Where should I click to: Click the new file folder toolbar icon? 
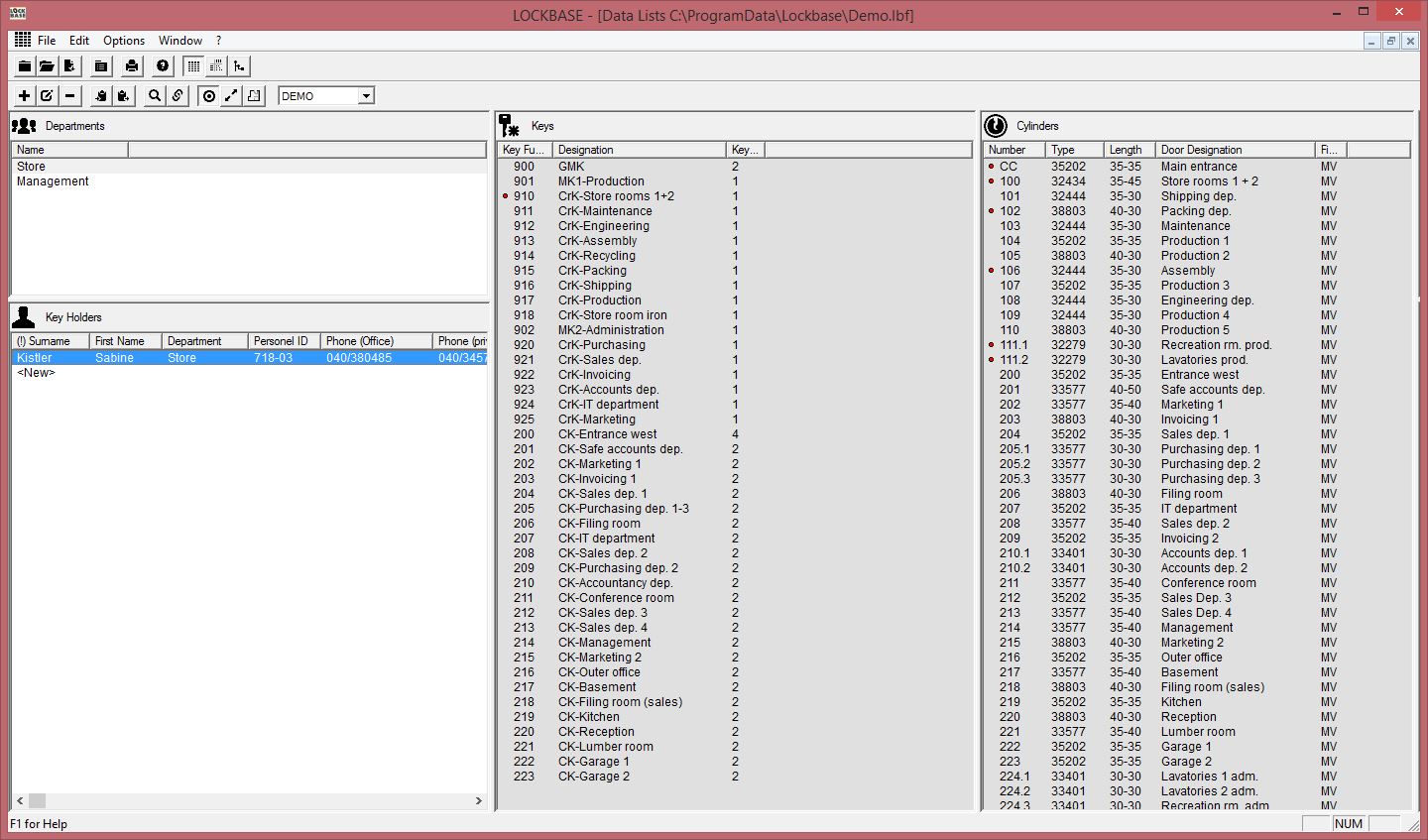click(25, 66)
